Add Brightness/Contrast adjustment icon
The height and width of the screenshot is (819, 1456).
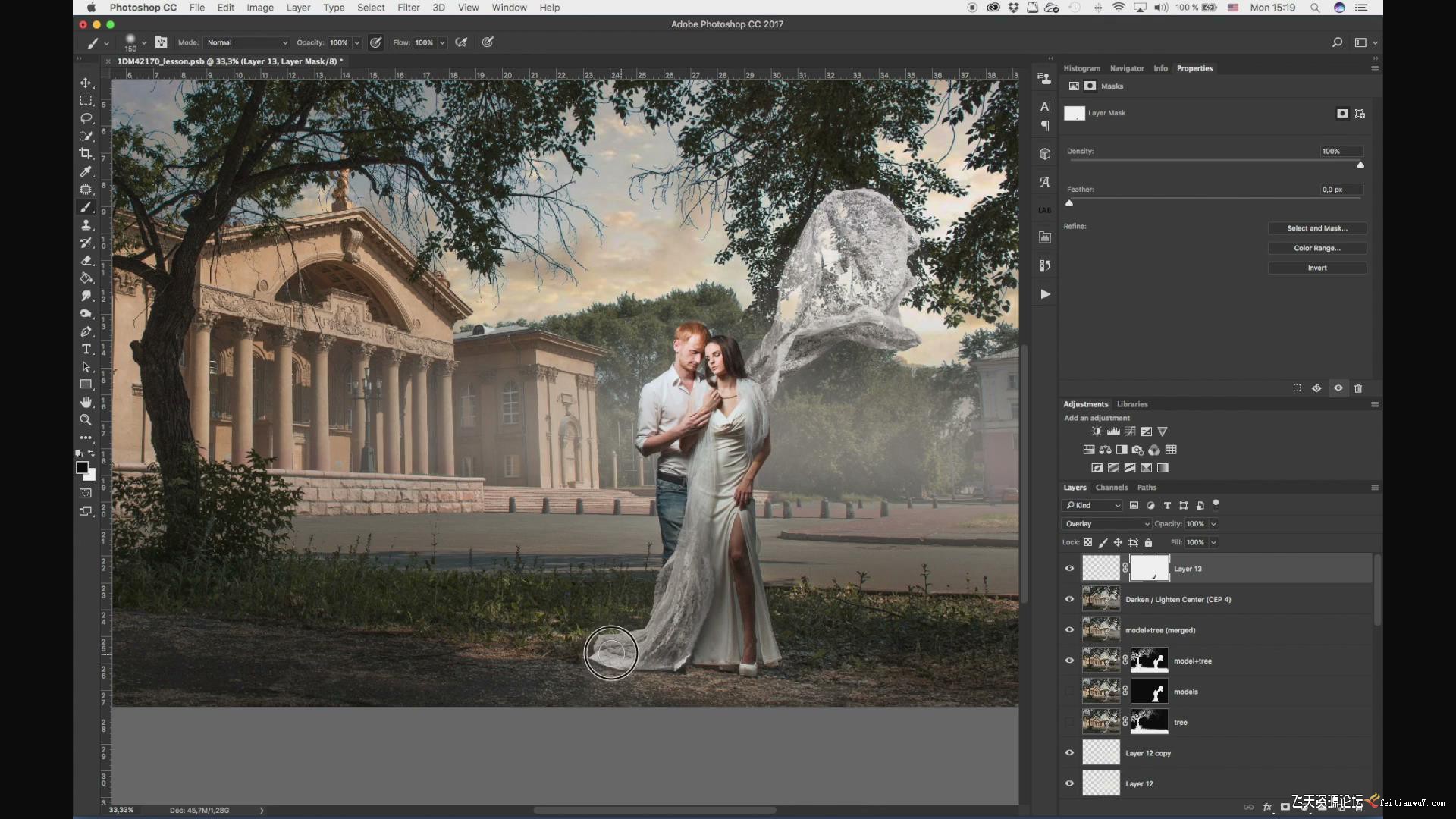click(1097, 431)
